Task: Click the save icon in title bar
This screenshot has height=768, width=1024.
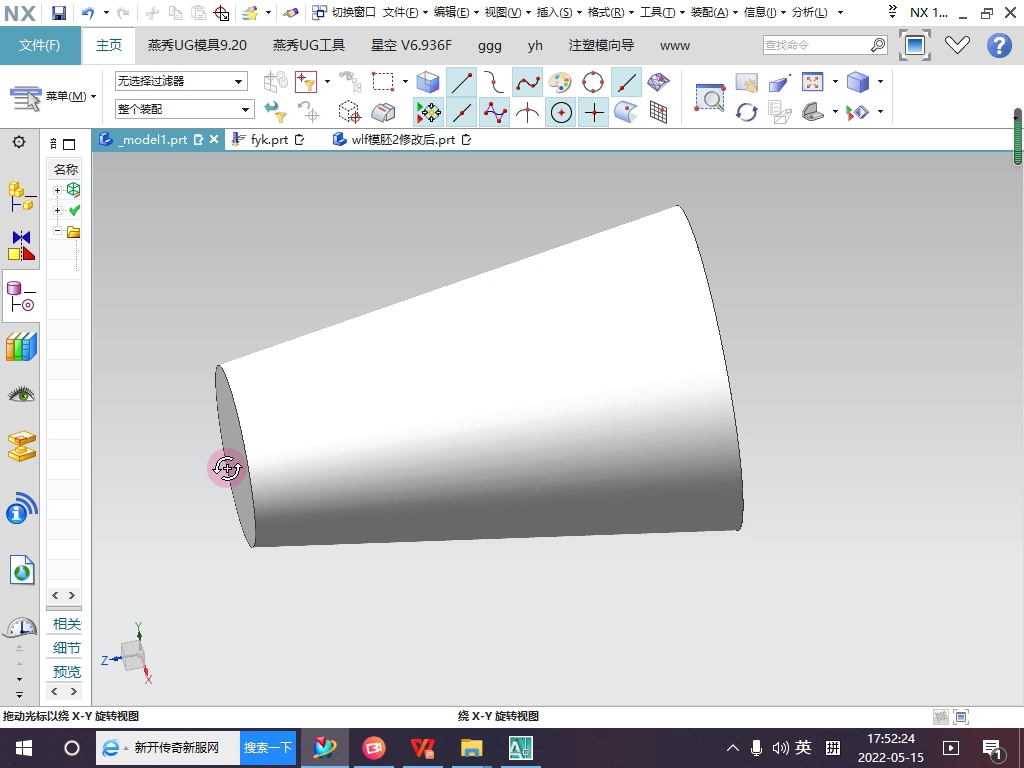Action: 59,13
